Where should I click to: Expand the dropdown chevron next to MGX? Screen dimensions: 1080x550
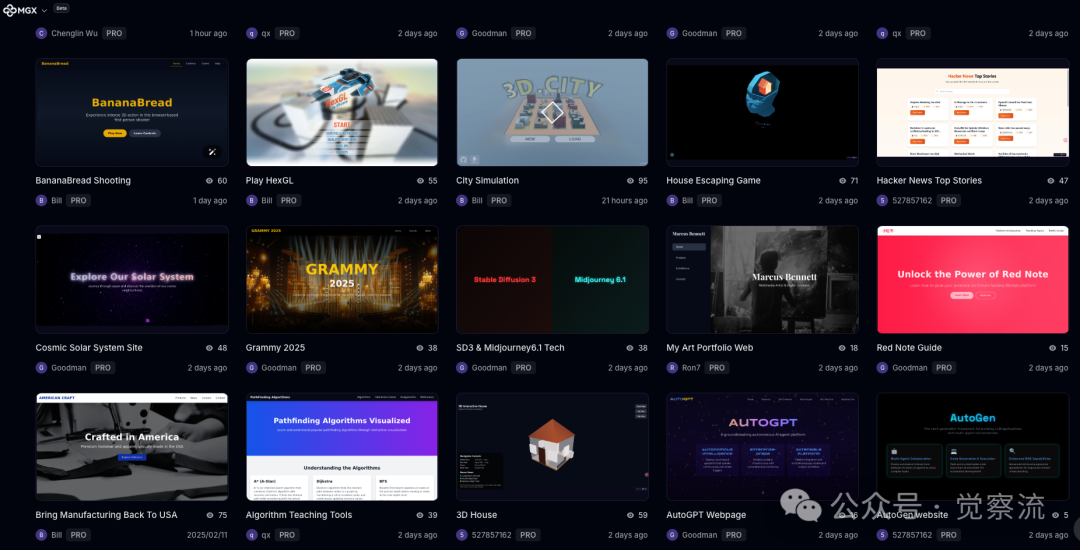[44, 11]
